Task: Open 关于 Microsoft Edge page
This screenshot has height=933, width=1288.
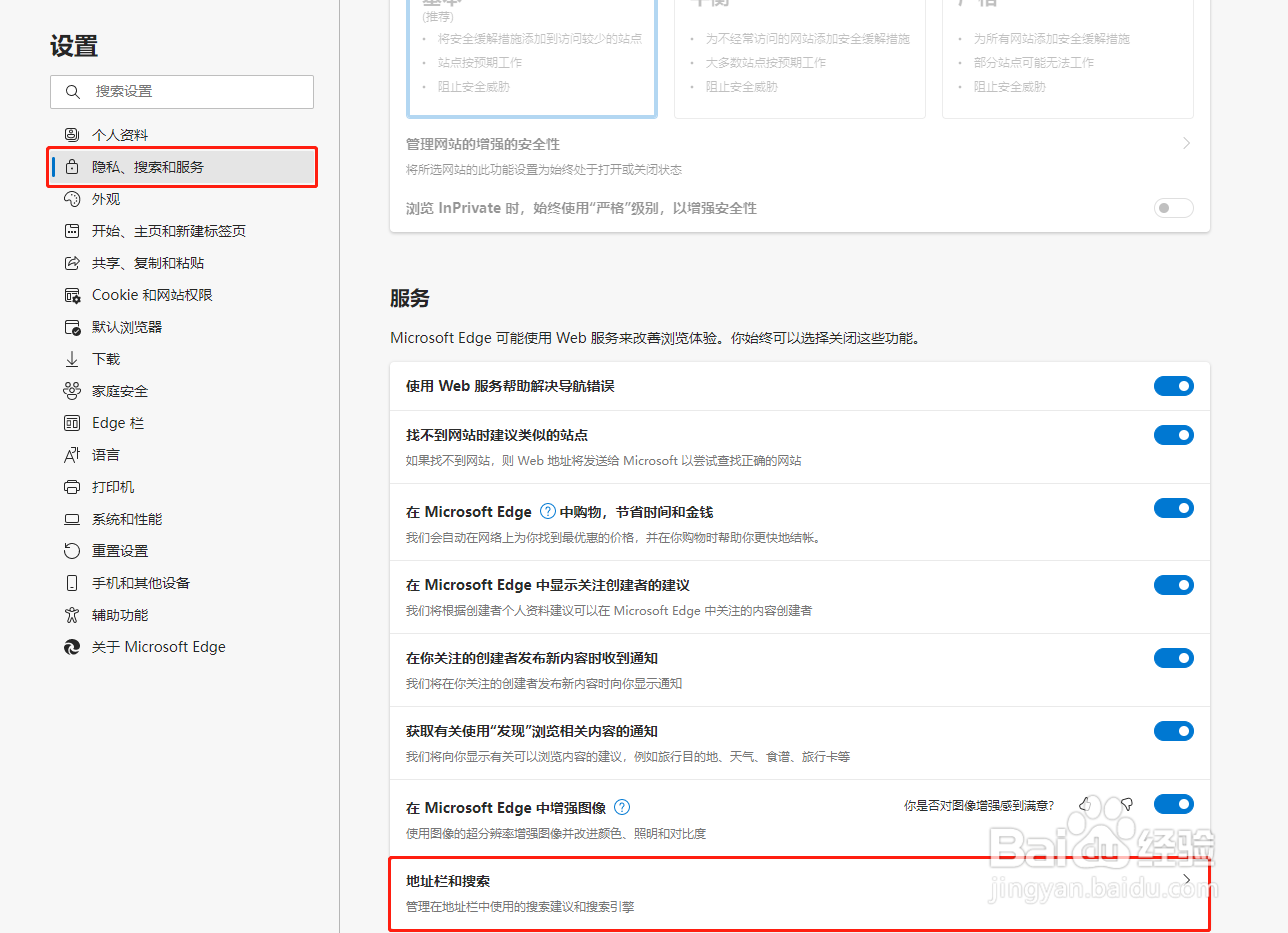Action: 182,647
